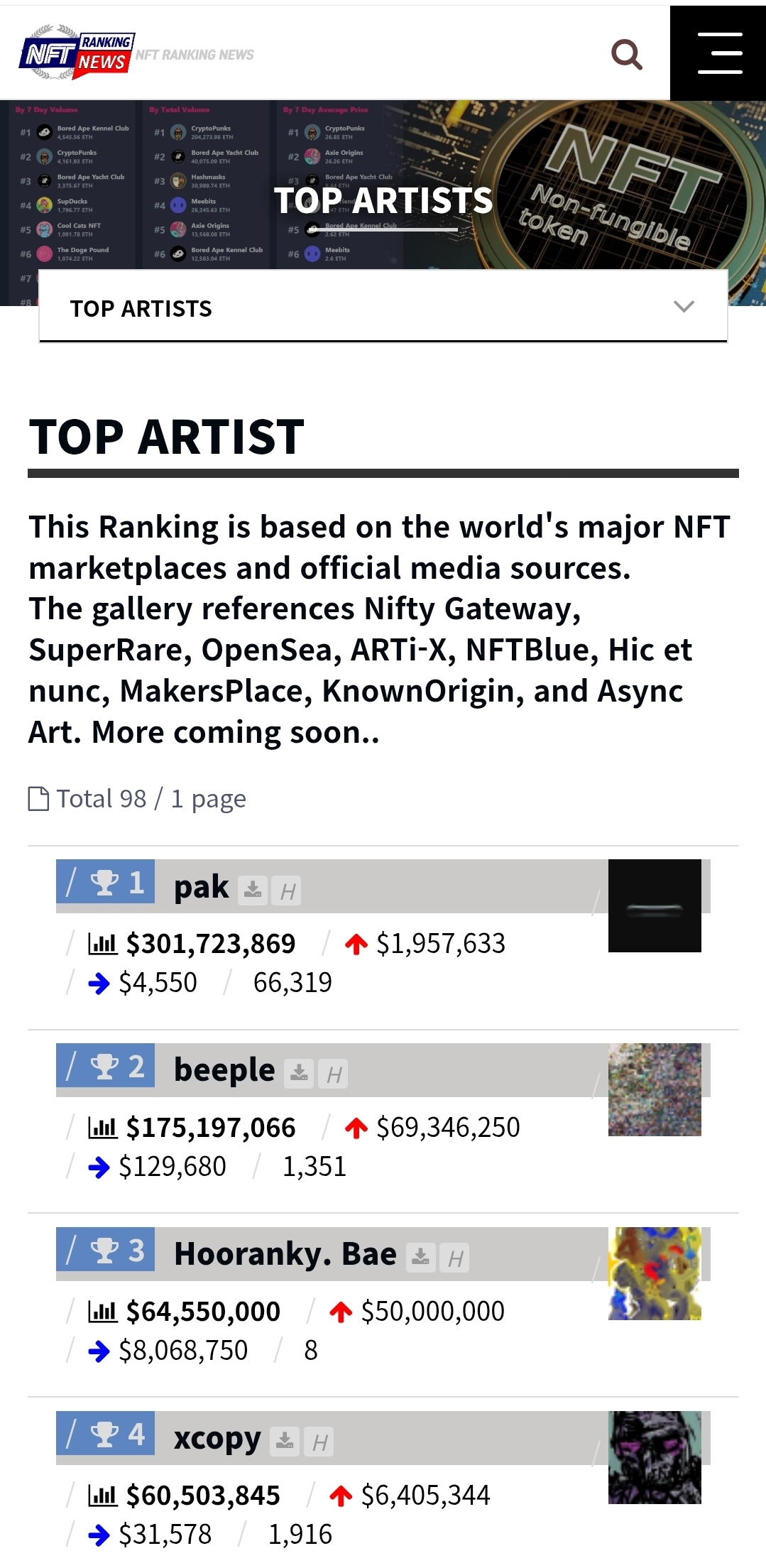
Task: Click the download icon next to xcopy
Action: pyautogui.click(x=285, y=1441)
